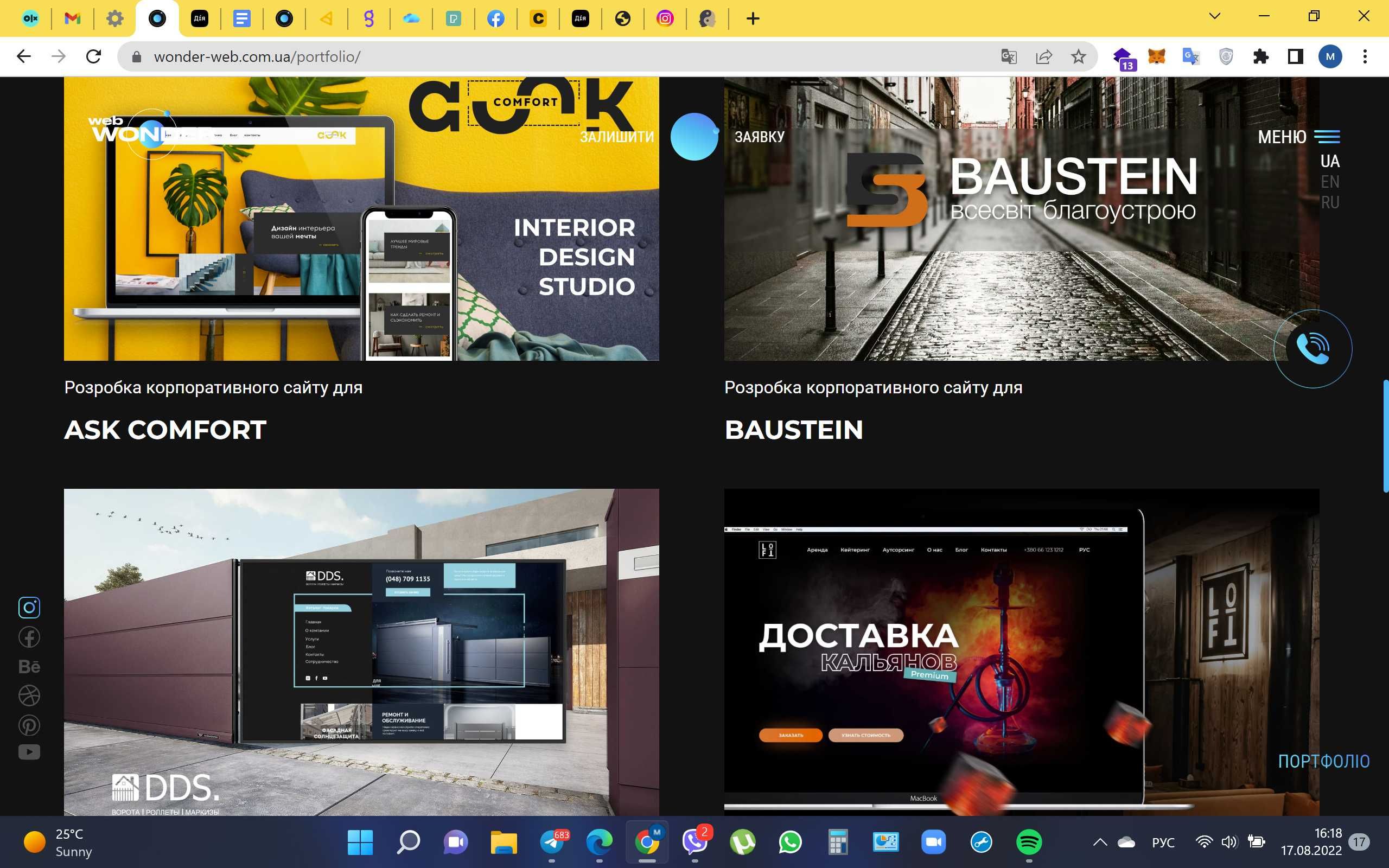Open the ASK COMFORT project title
The image size is (1389, 868).
pos(165,430)
